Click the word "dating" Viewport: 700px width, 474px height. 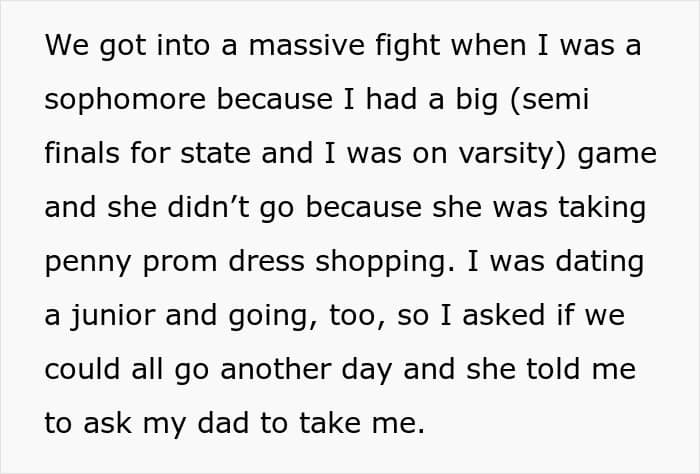pyautogui.click(x=602, y=262)
